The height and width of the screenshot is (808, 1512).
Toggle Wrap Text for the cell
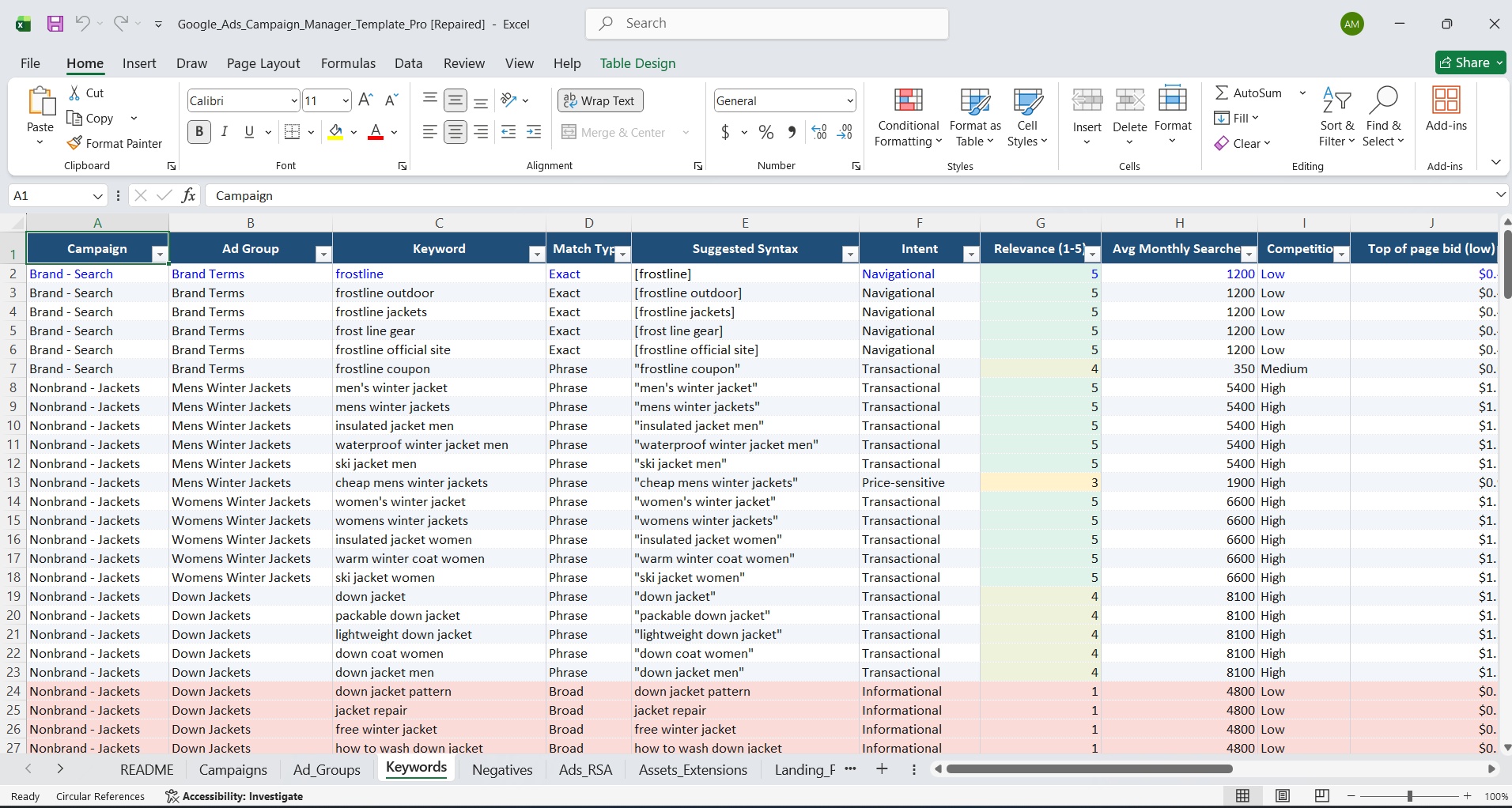pyautogui.click(x=600, y=100)
